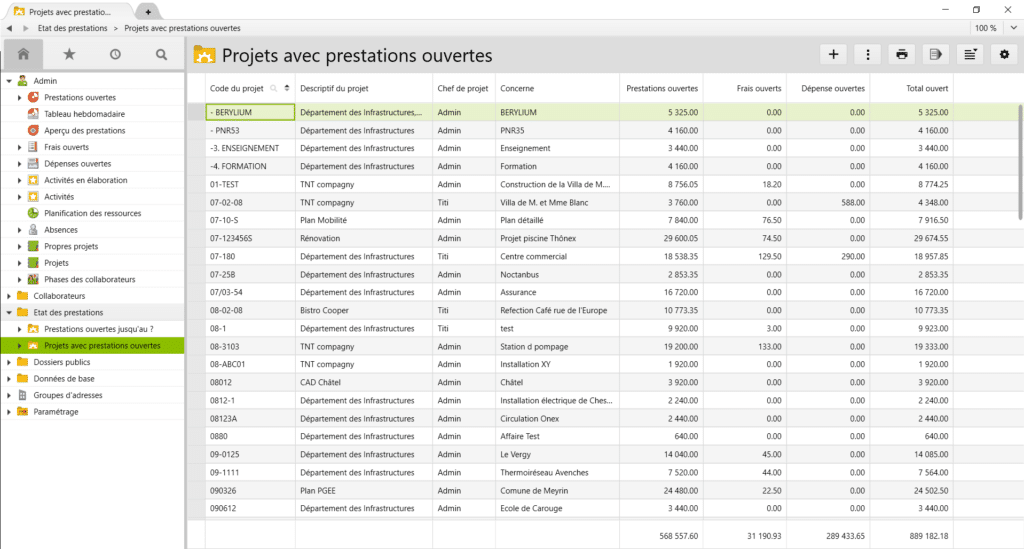Expand the Activités en élaboration node
Image resolution: width=1024 pixels, height=549 pixels.
(20, 180)
